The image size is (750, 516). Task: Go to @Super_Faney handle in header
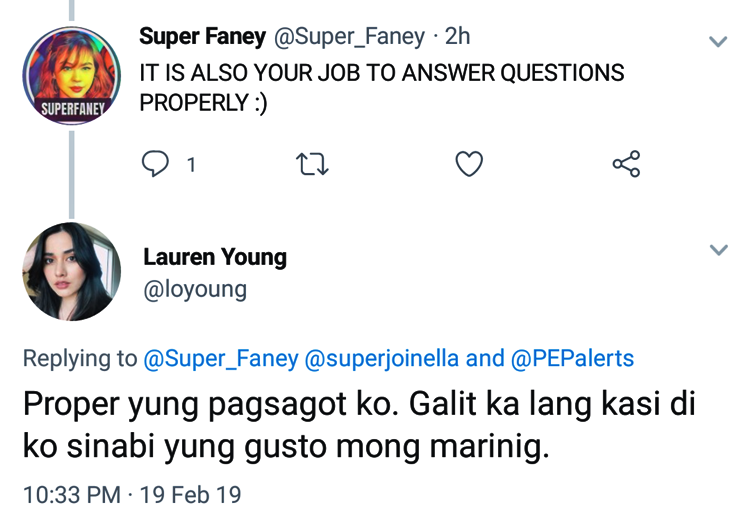click(349, 37)
